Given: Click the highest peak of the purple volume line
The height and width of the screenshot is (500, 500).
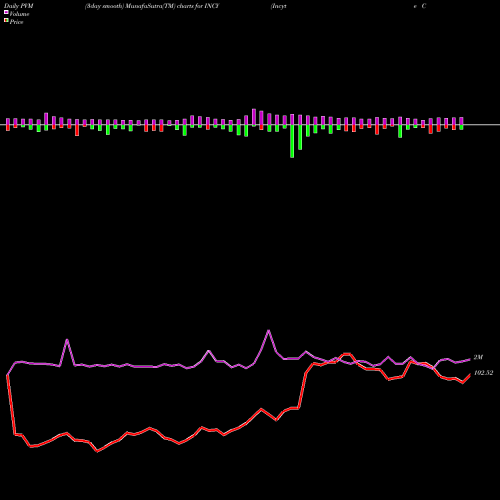Looking at the screenshot, I should [x=269, y=331].
